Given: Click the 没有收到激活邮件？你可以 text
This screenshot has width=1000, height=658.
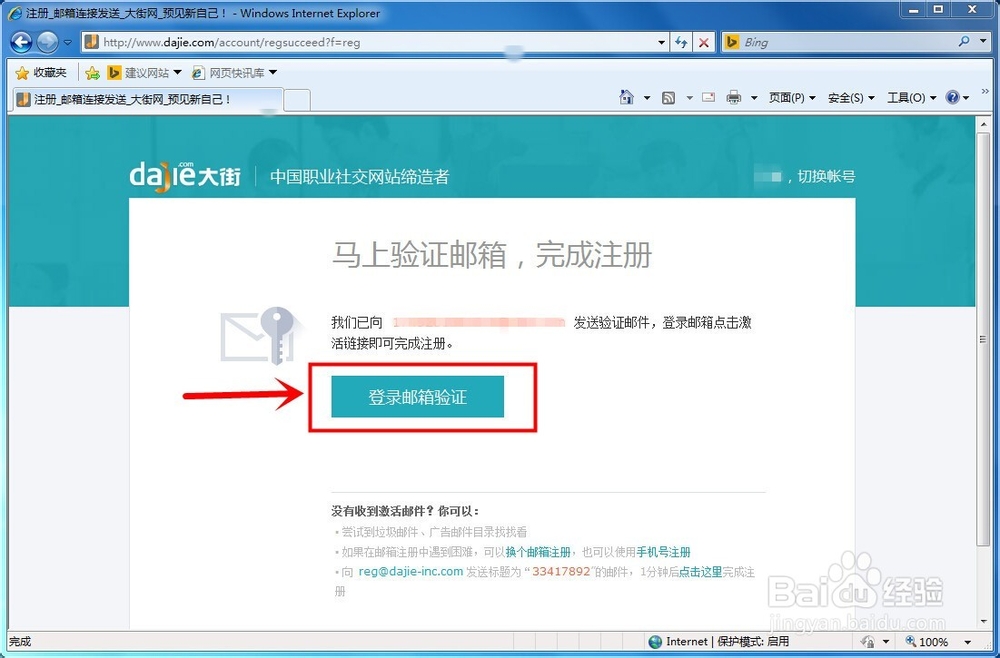Looking at the screenshot, I should tap(405, 511).
